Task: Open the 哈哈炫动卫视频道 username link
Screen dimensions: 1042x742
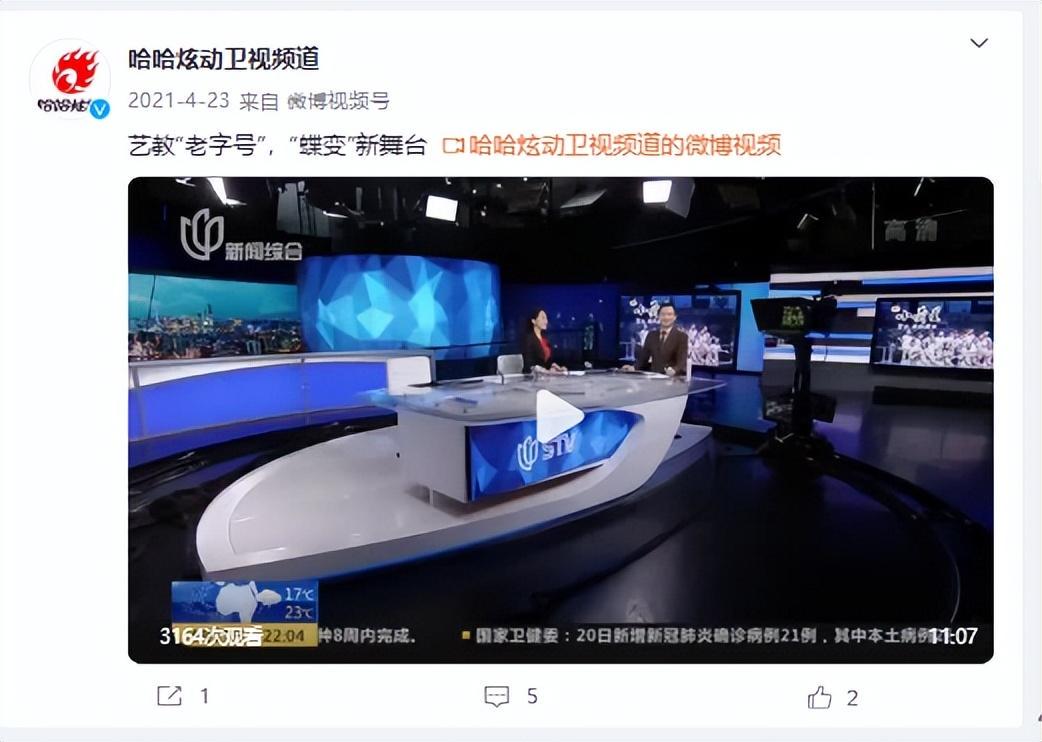Action: [x=224, y=59]
